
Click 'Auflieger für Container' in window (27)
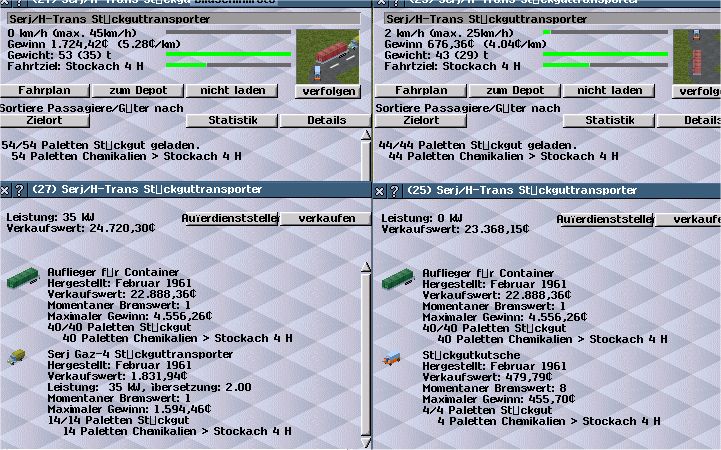tap(113, 272)
